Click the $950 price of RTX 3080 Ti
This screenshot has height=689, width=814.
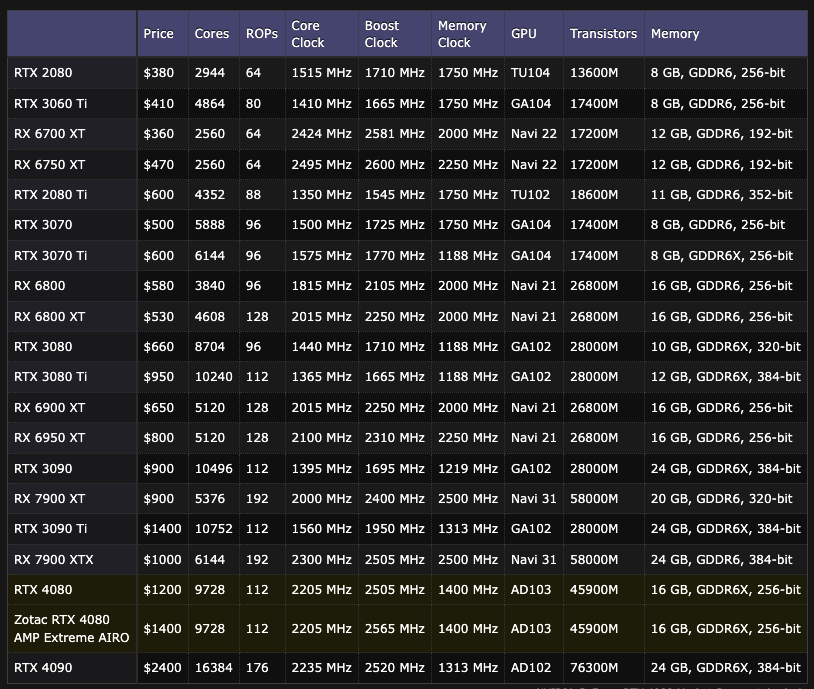click(158, 376)
